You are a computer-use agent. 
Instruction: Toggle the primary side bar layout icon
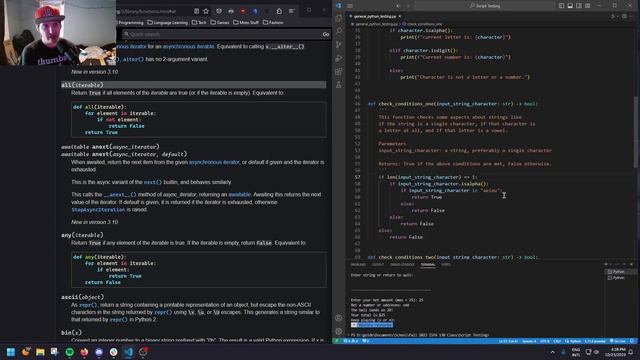click(562, 6)
